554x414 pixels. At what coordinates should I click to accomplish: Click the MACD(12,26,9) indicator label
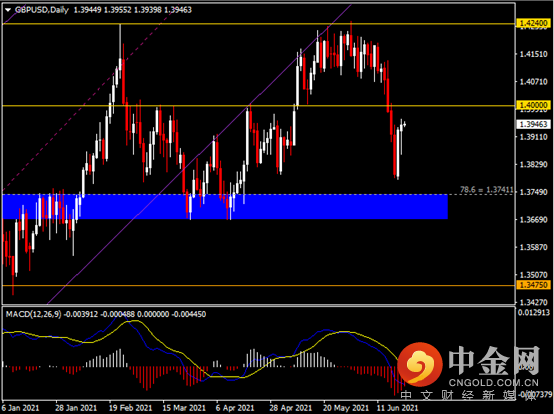(33, 314)
